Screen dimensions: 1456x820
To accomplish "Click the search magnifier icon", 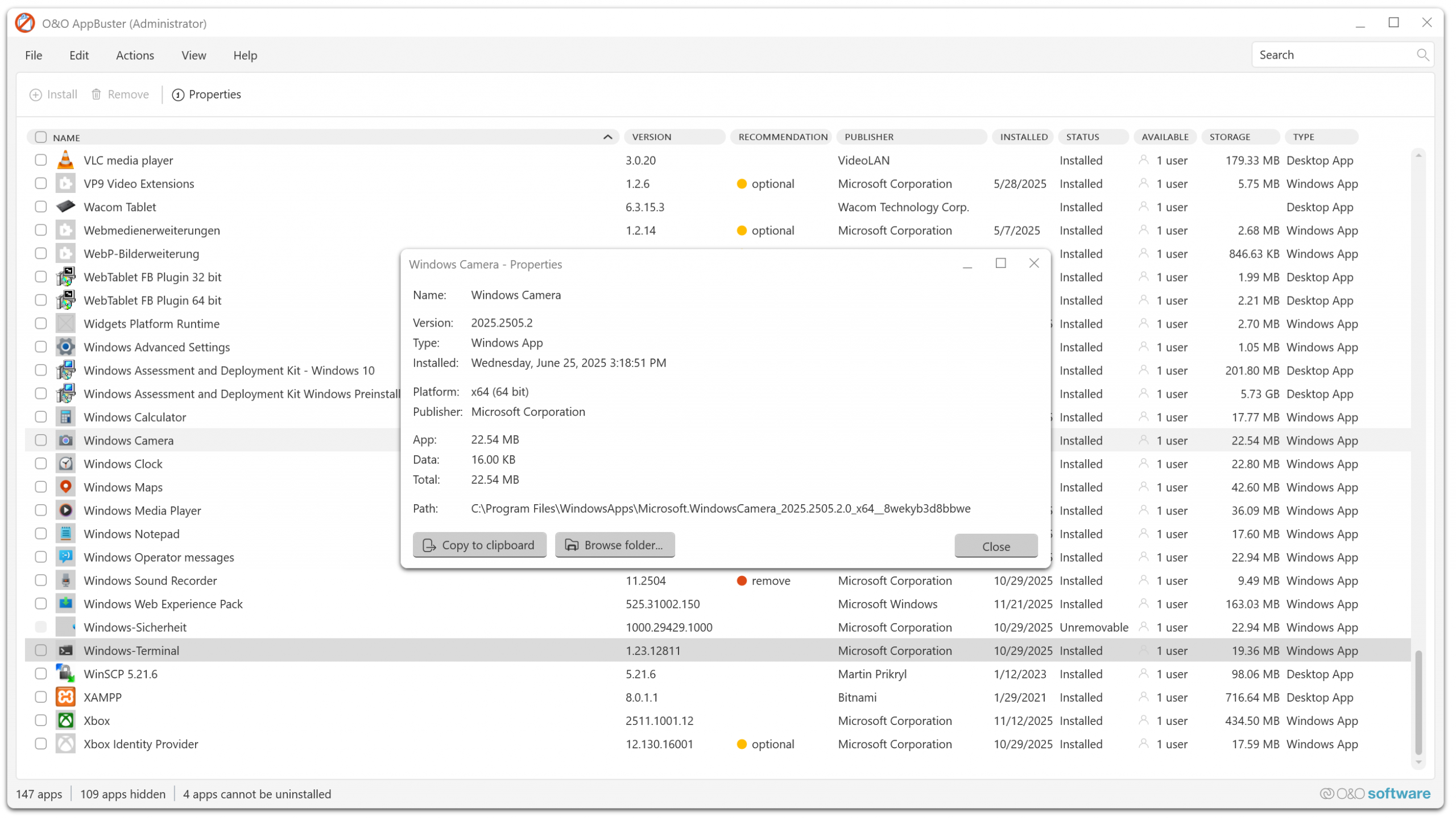I will 1422,55.
